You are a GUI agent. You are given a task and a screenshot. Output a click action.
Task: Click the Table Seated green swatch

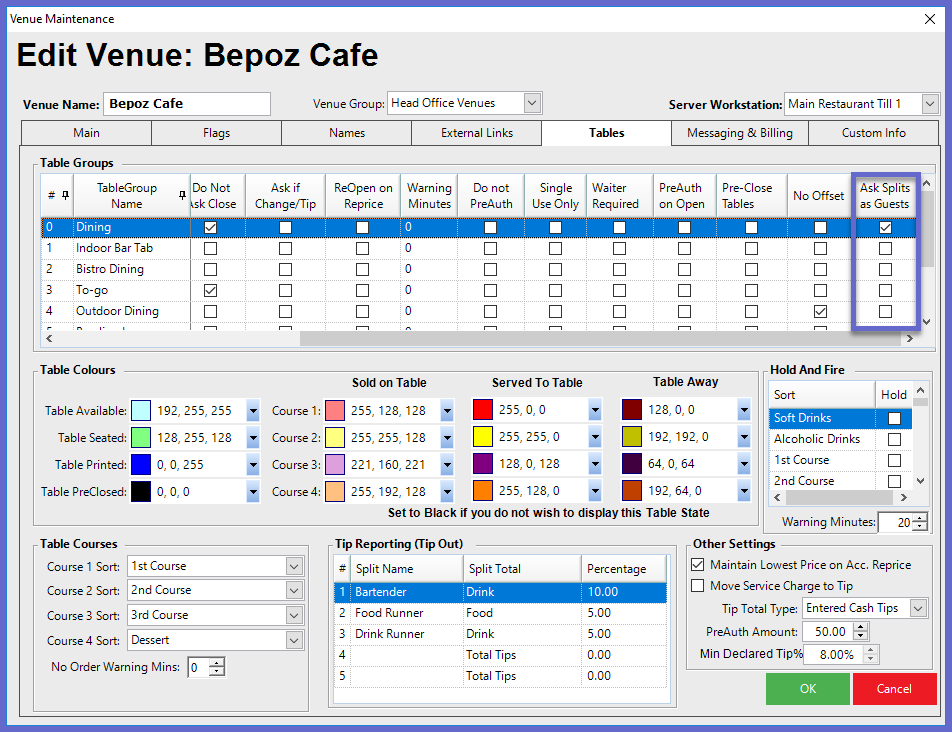point(141,438)
